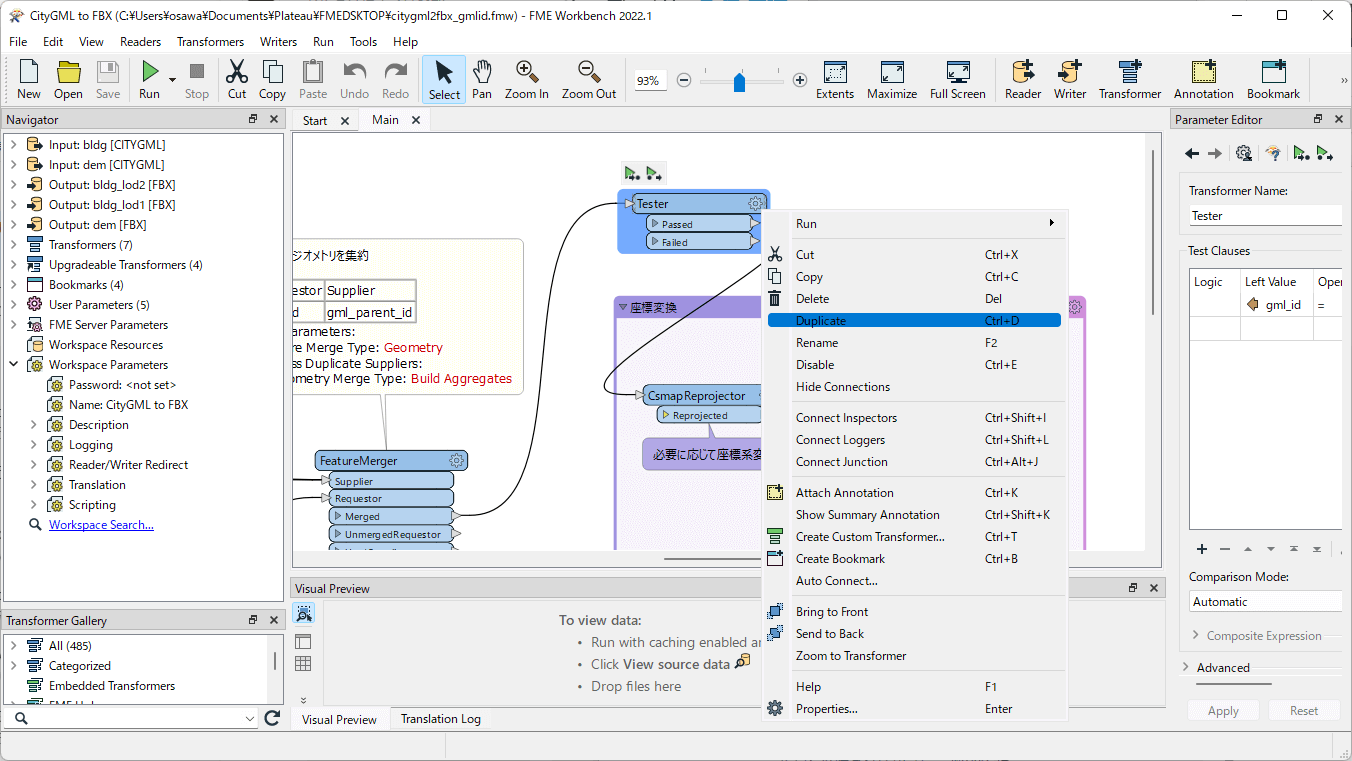Expand the Input: bldg [CITYGML] node
1352x761 pixels.
[x=13, y=145]
